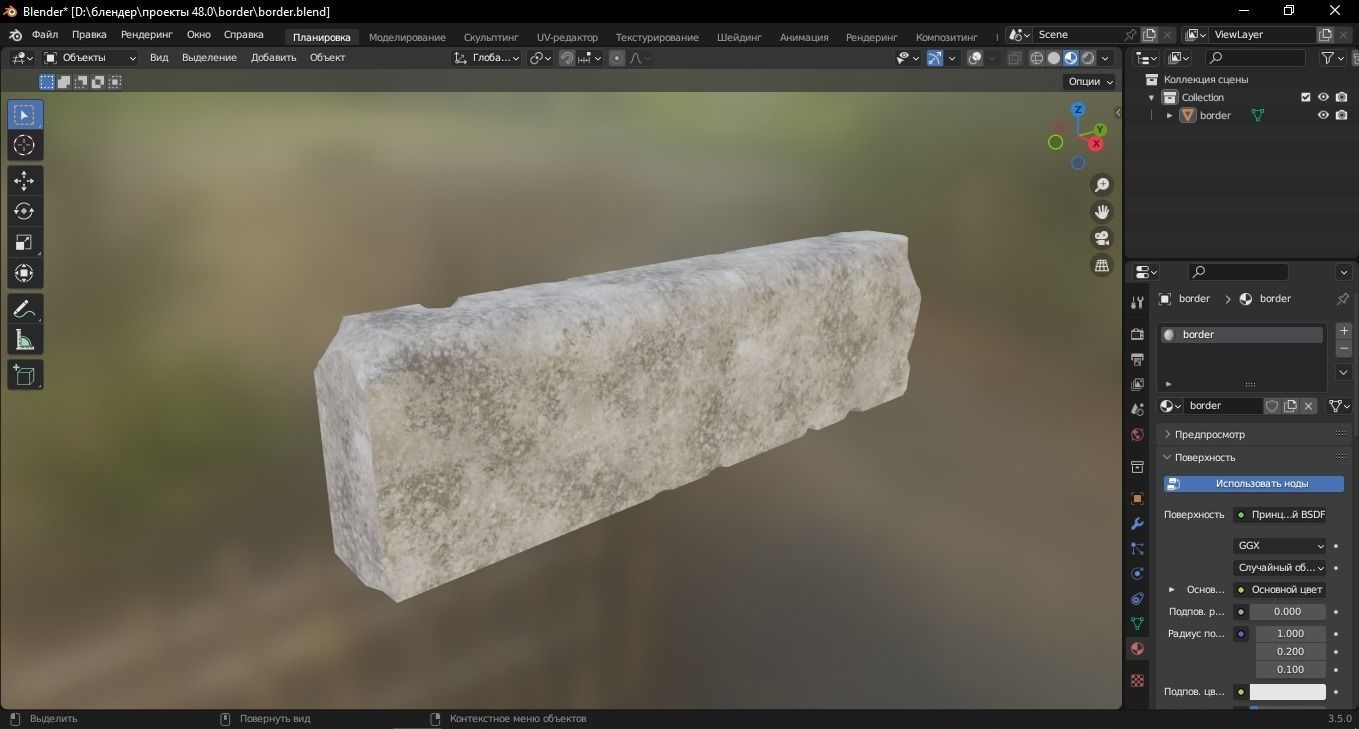The image size is (1359, 729).
Task: Switch perspective/orthographic with the grid gizmo
Action: (x=1102, y=266)
